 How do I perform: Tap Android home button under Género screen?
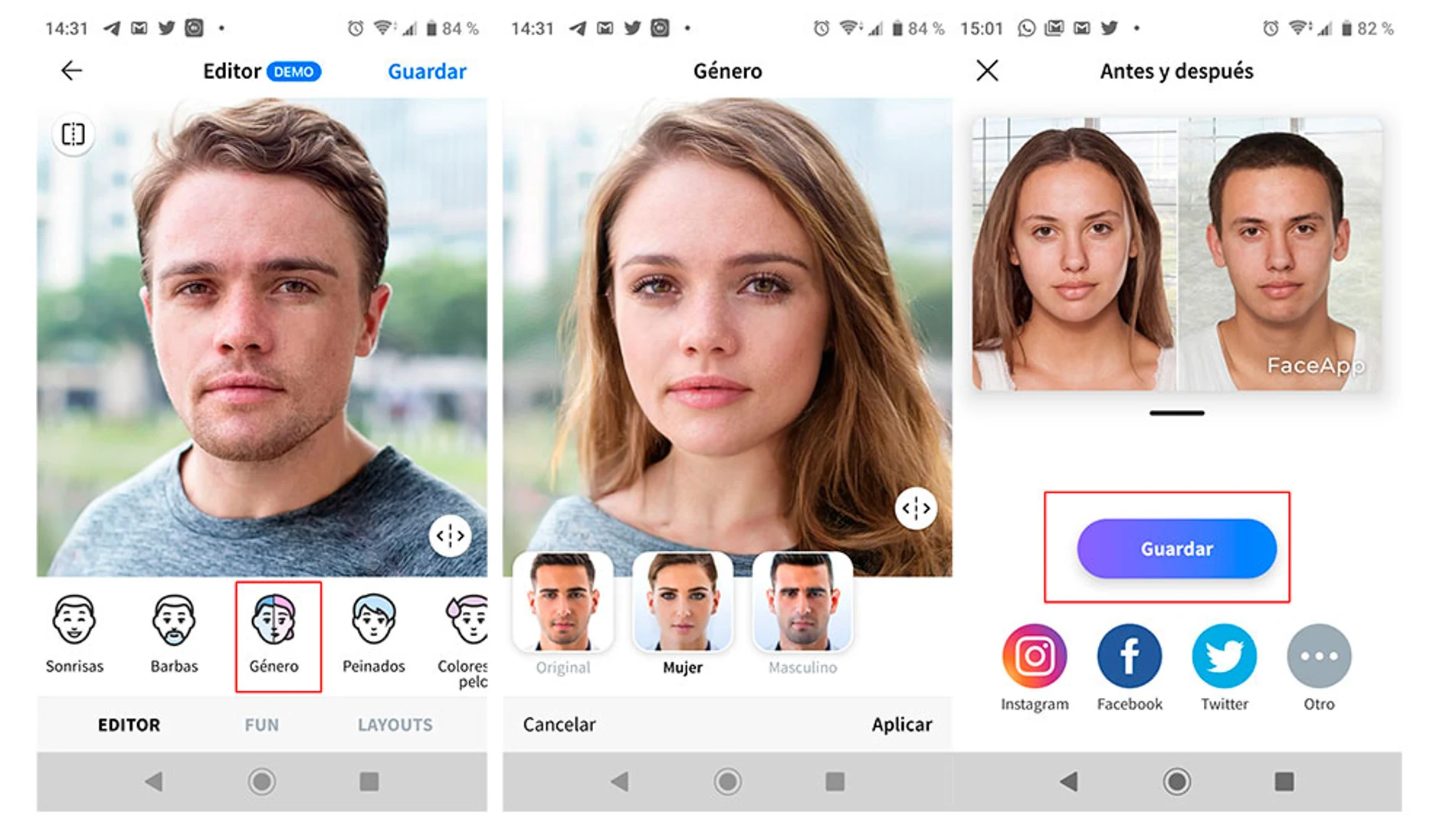click(x=727, y=781)
